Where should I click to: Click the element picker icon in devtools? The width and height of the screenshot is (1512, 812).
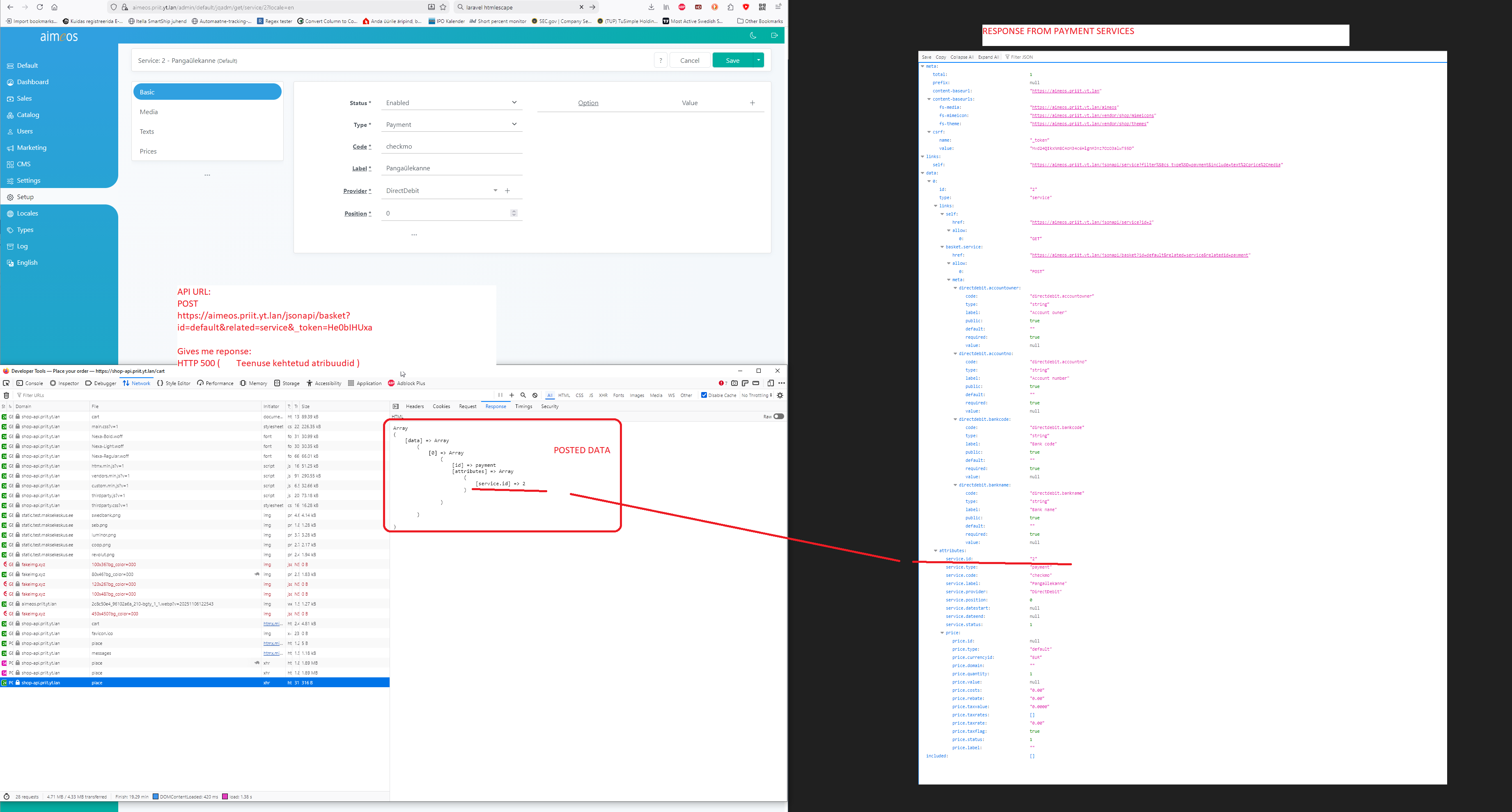(7, 383)
